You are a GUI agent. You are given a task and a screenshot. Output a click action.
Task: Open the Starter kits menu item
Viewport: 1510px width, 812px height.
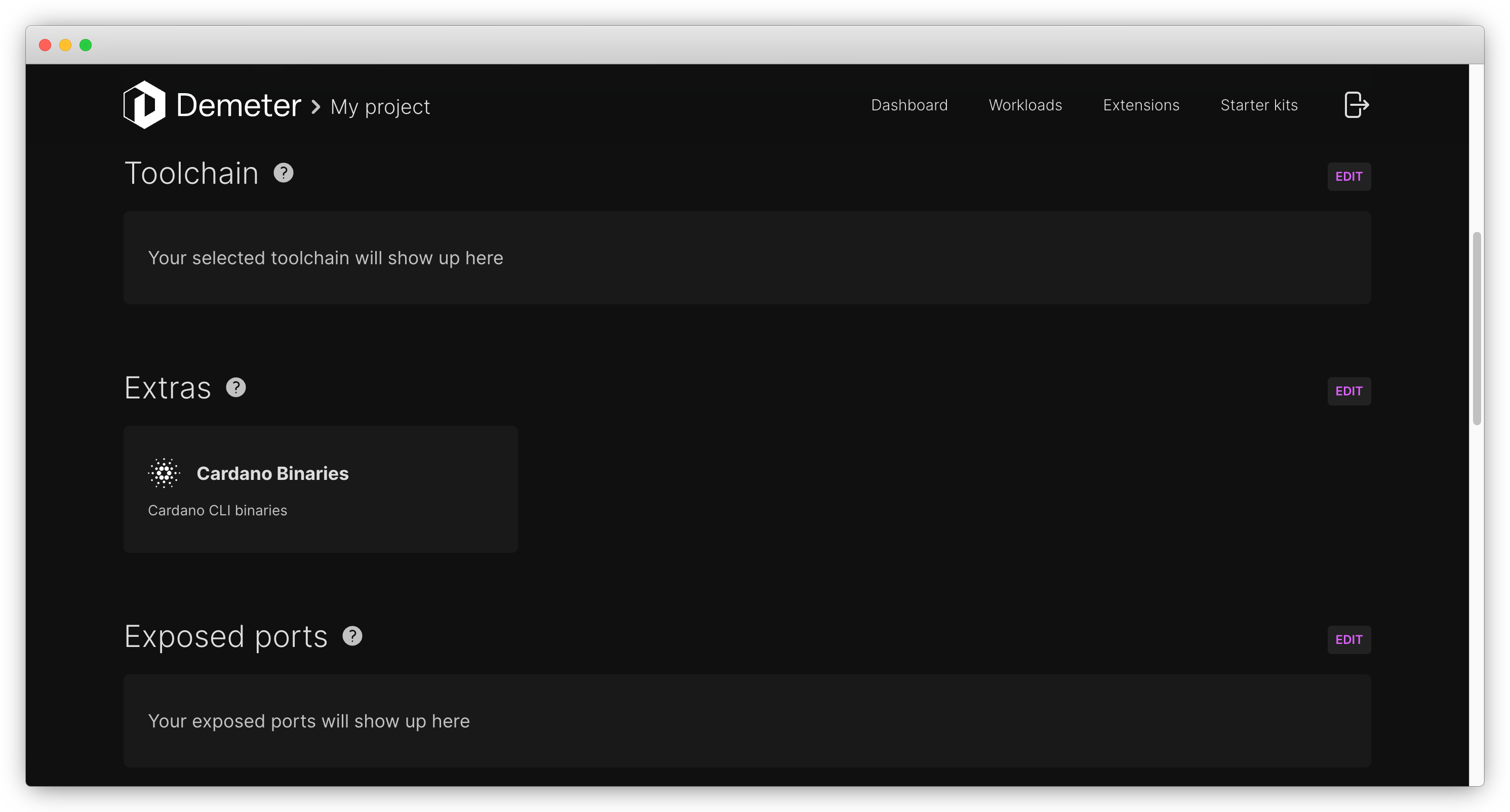pos(1259,105)
